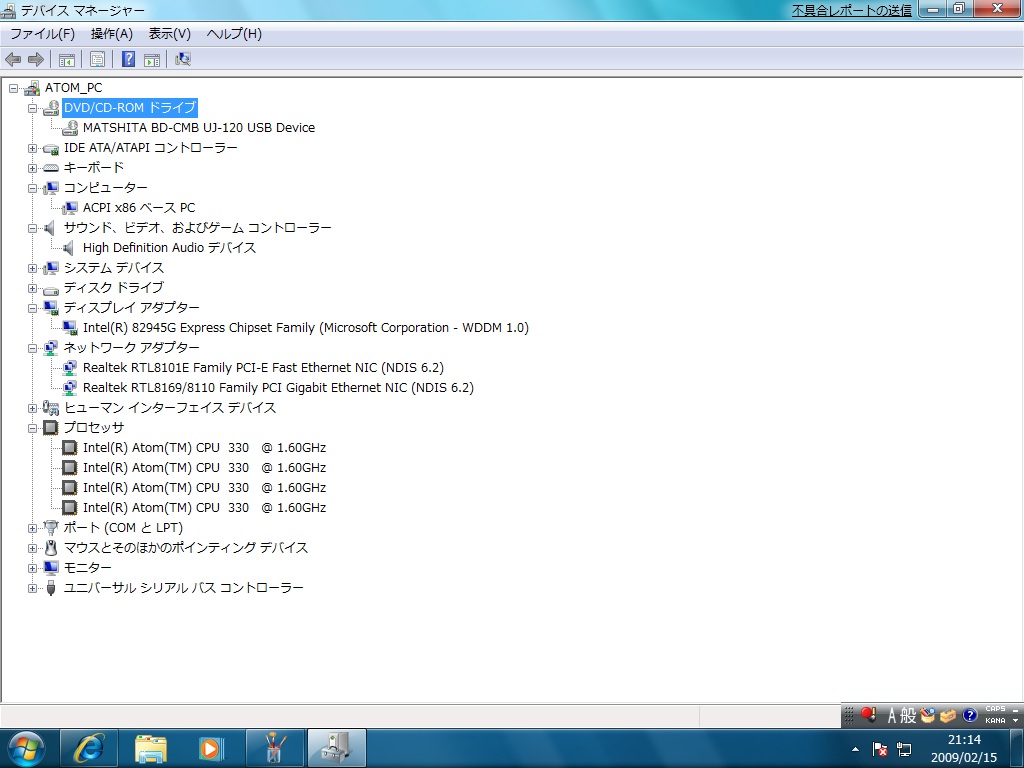Click the ports COM and LPT icon
This screenshot has width=1024, height=768.
tap(51, 528)
